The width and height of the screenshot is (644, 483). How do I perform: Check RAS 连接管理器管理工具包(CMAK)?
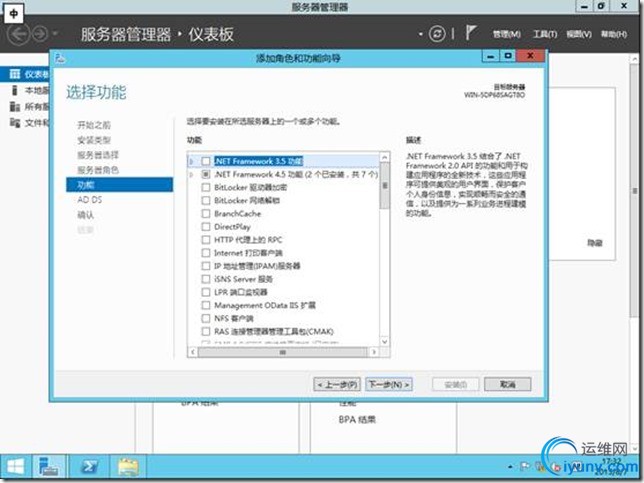(206, 331)
